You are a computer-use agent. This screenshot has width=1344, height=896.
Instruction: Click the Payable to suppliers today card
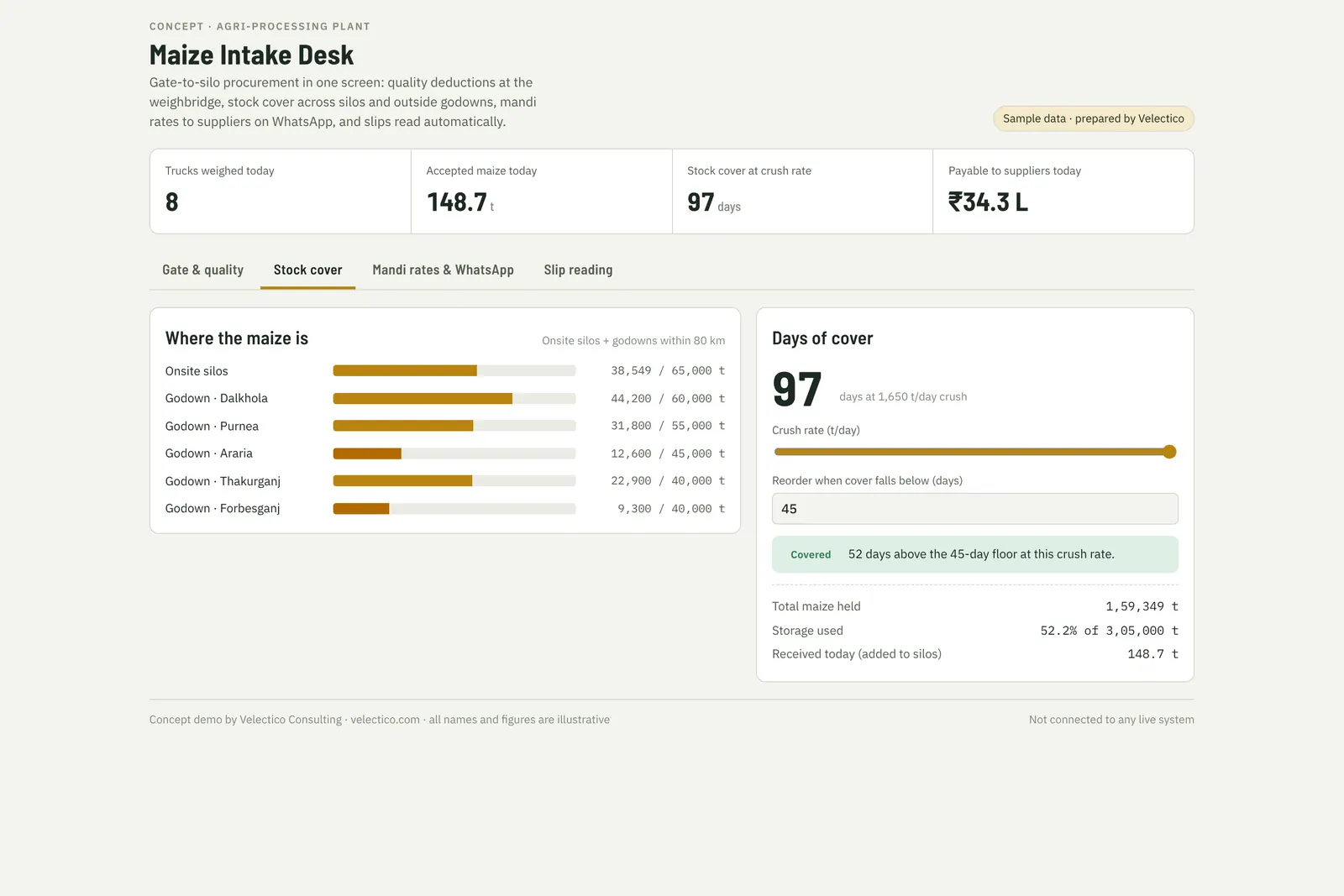(1063, 191)
